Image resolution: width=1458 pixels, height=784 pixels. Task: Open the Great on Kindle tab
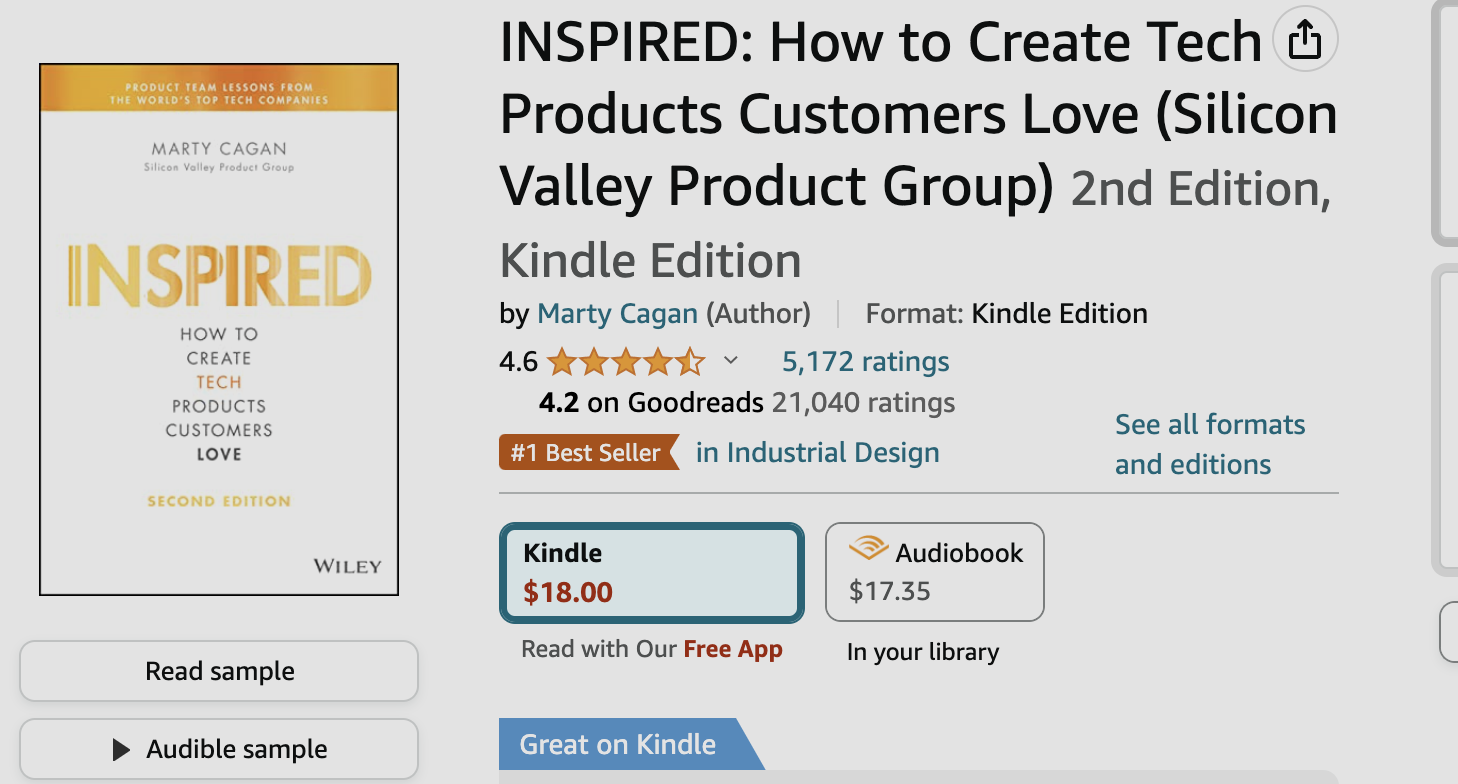(620, 744)
